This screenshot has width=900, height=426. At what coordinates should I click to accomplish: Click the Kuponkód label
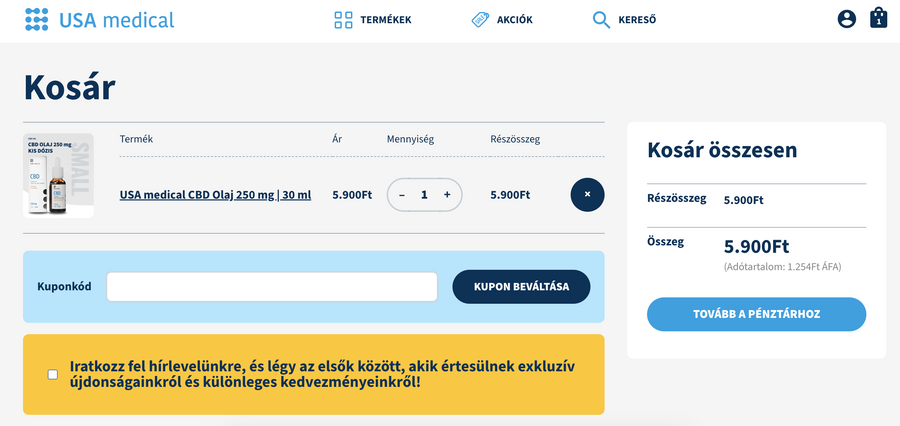click(x=64, y=286)
